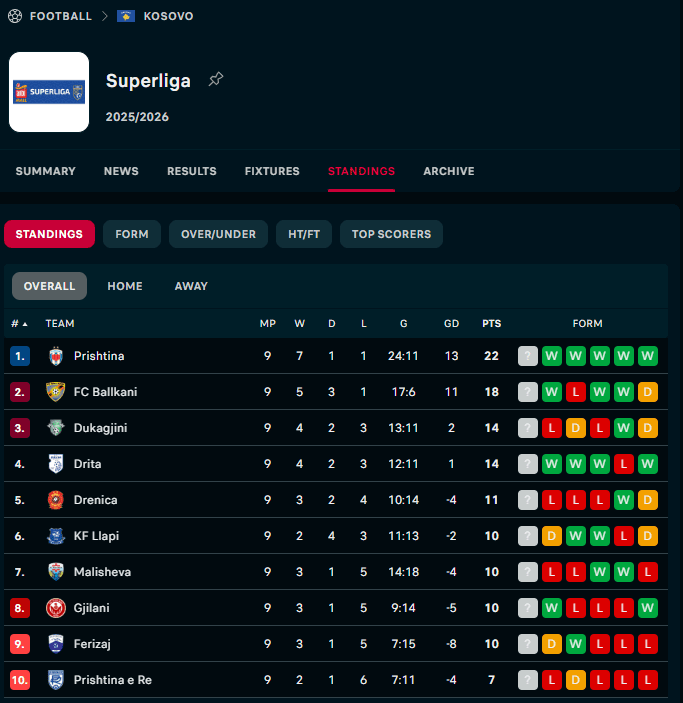Click Gjilani team crest
The height and width of the screenshot is (703, 683).
point(55,608)
